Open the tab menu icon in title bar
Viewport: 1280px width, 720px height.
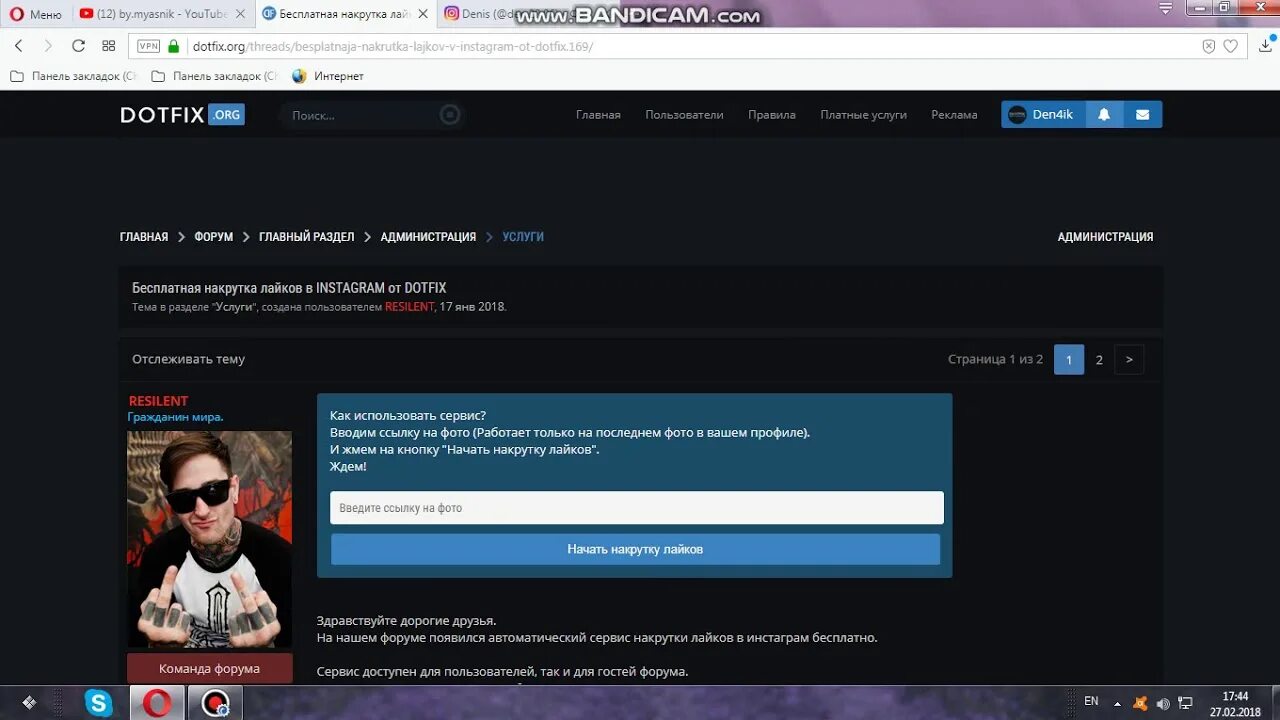point(1166,8)
